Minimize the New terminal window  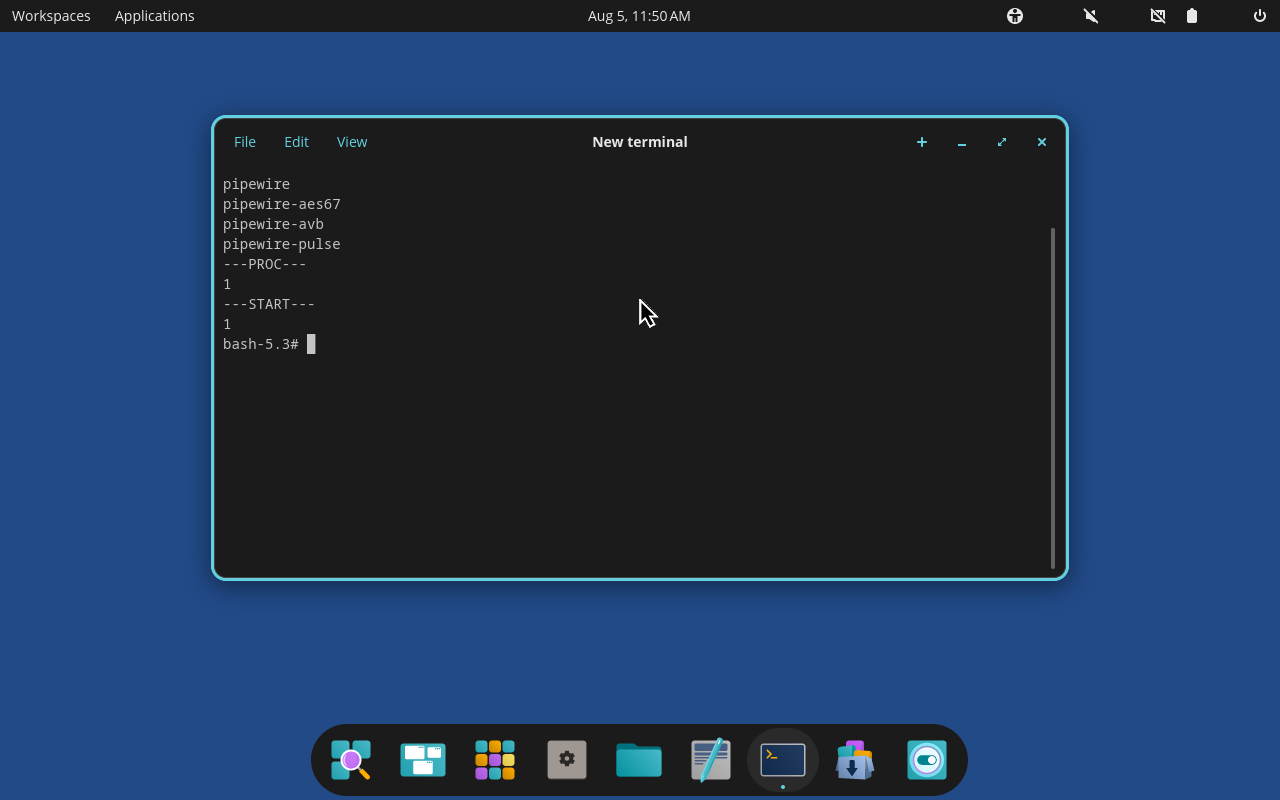[962, 142]
